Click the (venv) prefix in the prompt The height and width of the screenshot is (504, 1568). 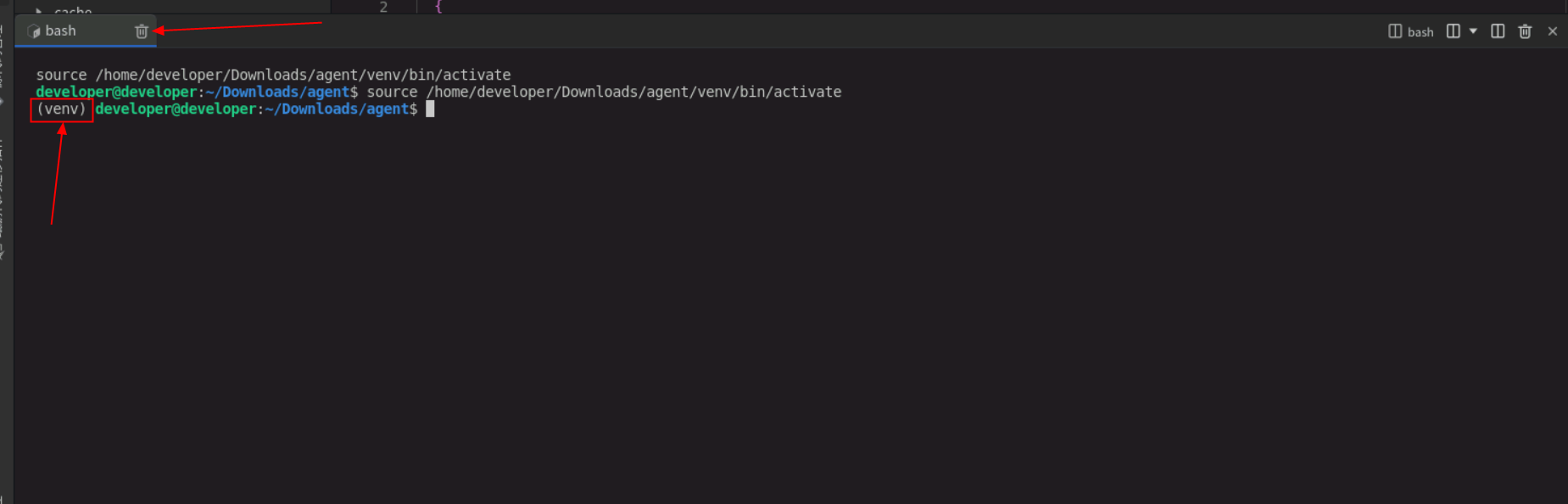(x=61, y=109)
